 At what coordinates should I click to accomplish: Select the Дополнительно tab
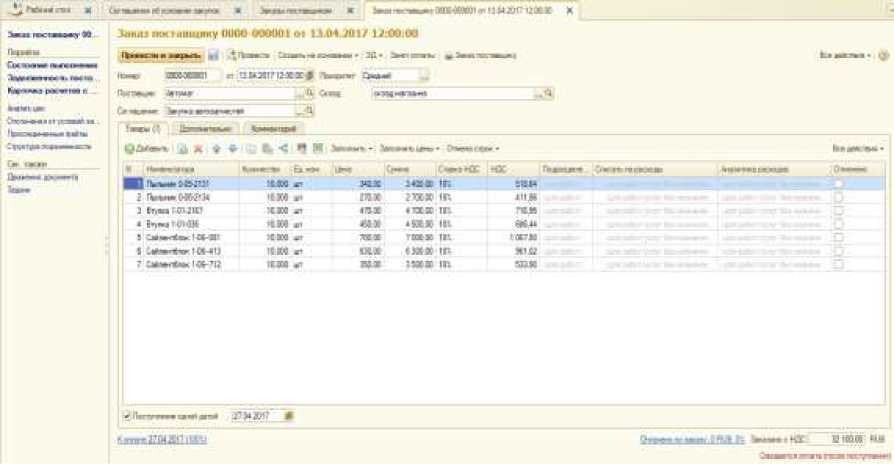[x=205, y=129]
